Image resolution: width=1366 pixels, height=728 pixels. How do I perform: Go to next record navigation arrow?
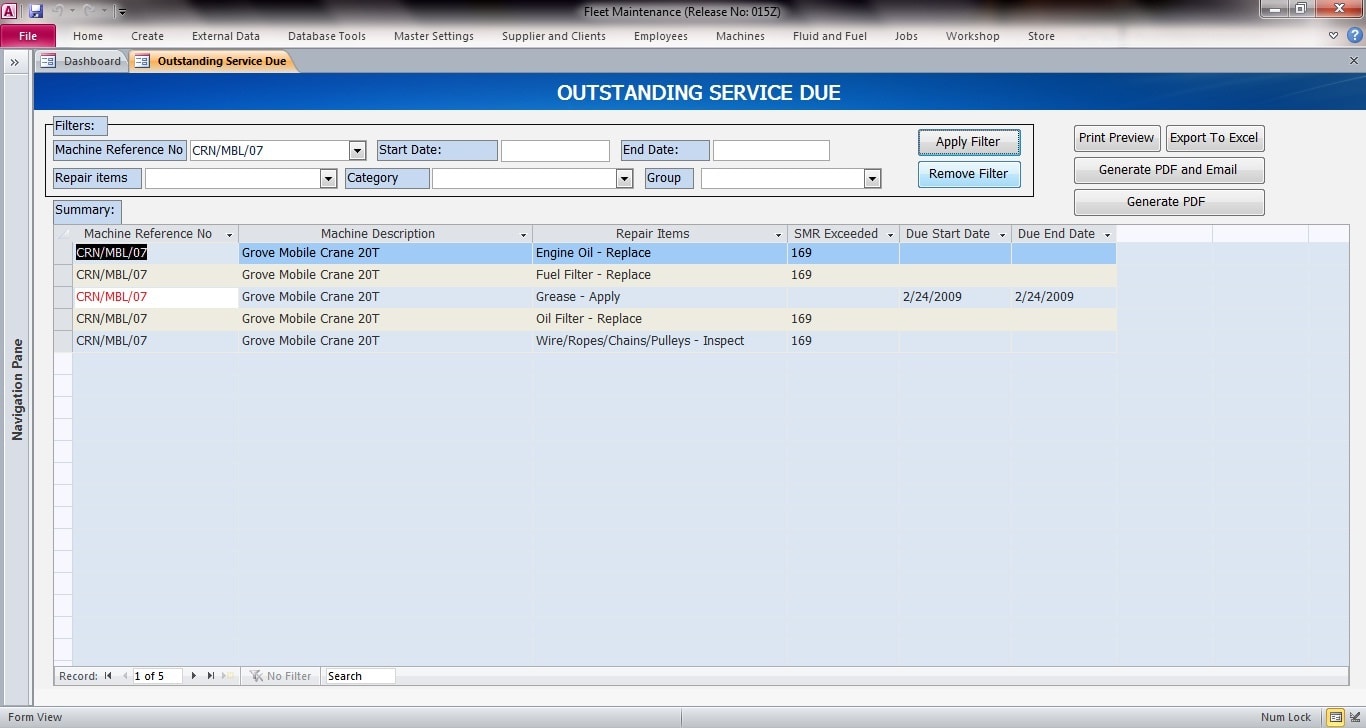194,676
